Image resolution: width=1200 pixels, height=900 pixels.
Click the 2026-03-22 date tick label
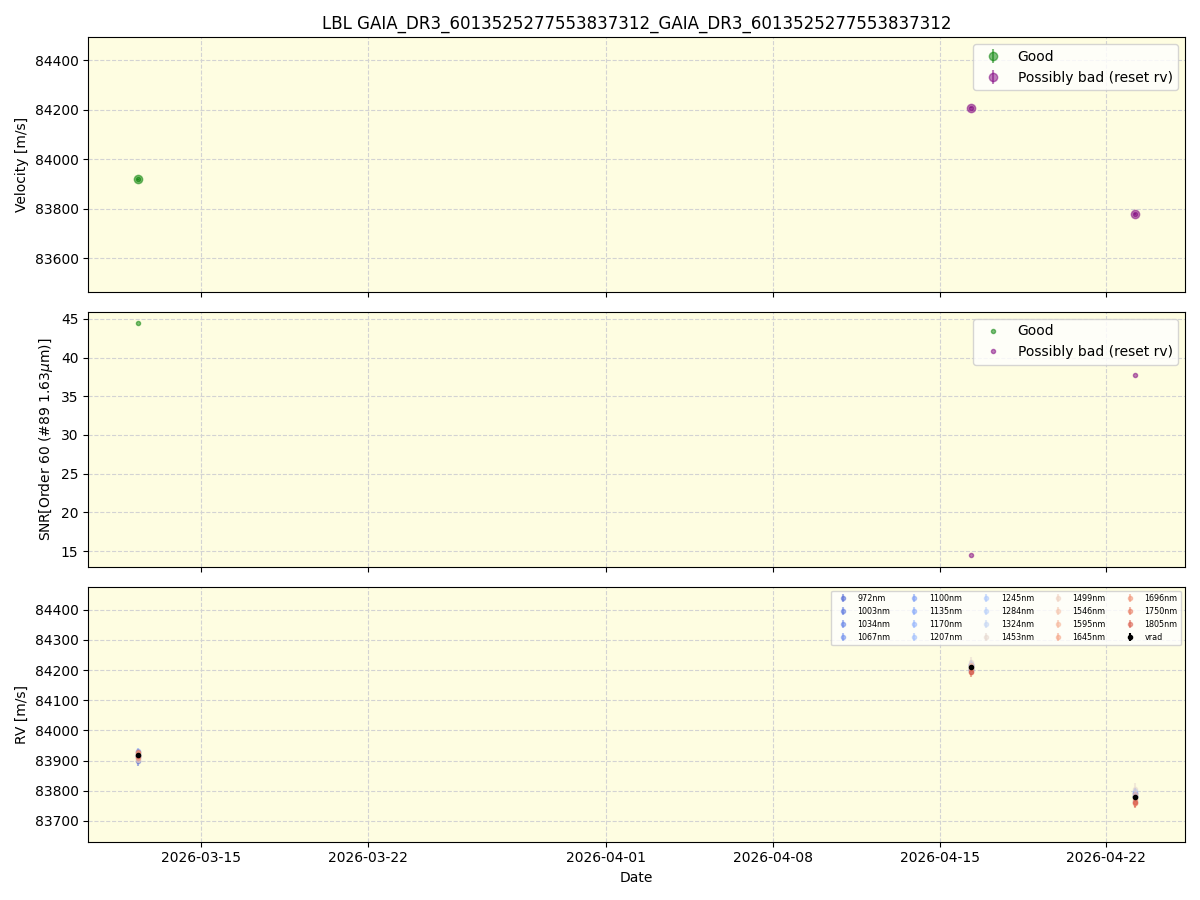(368, 857)
